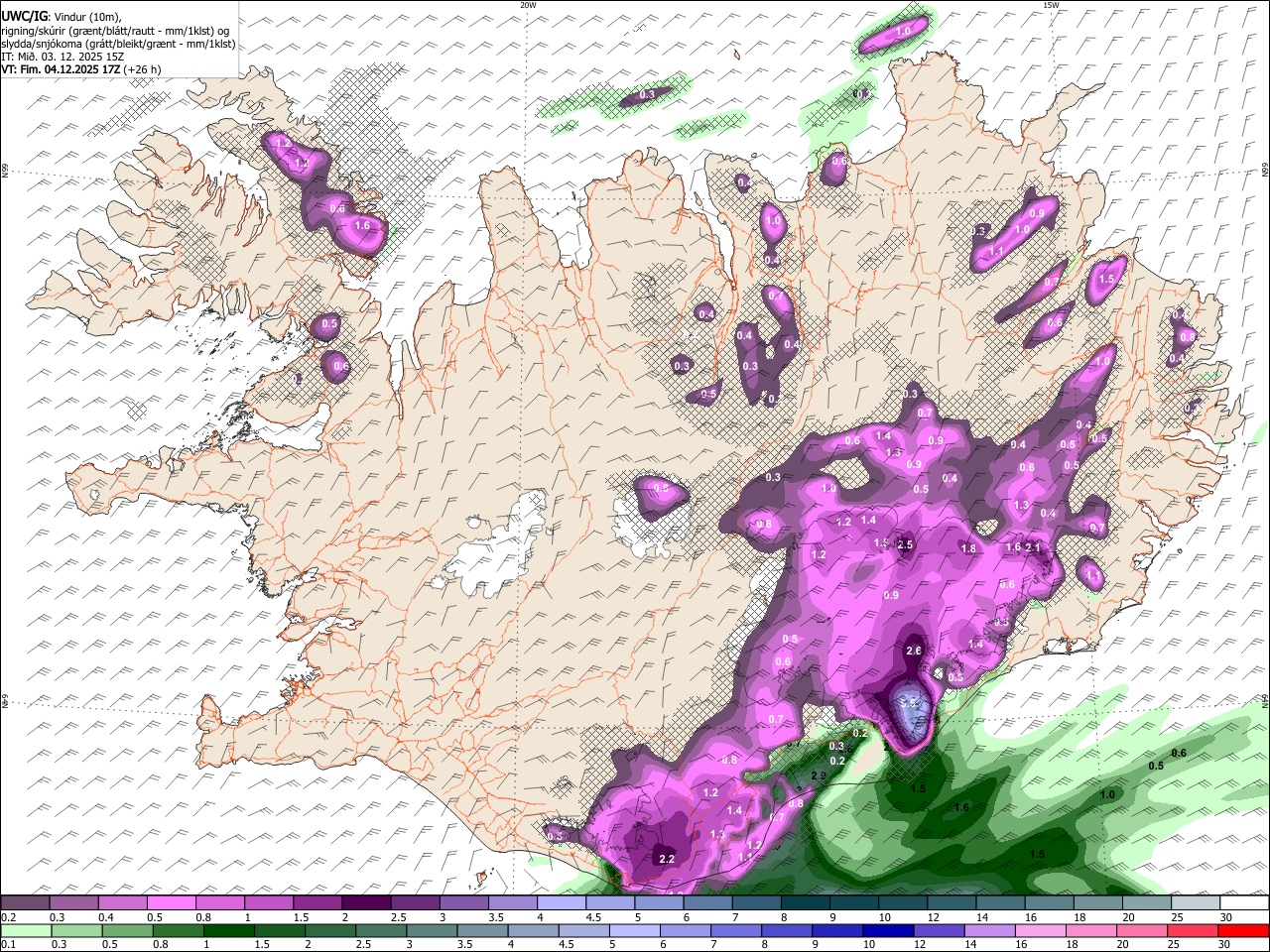
Task: Click the 2.9 value near the green rain edge
Action: [x=819, y=775]
